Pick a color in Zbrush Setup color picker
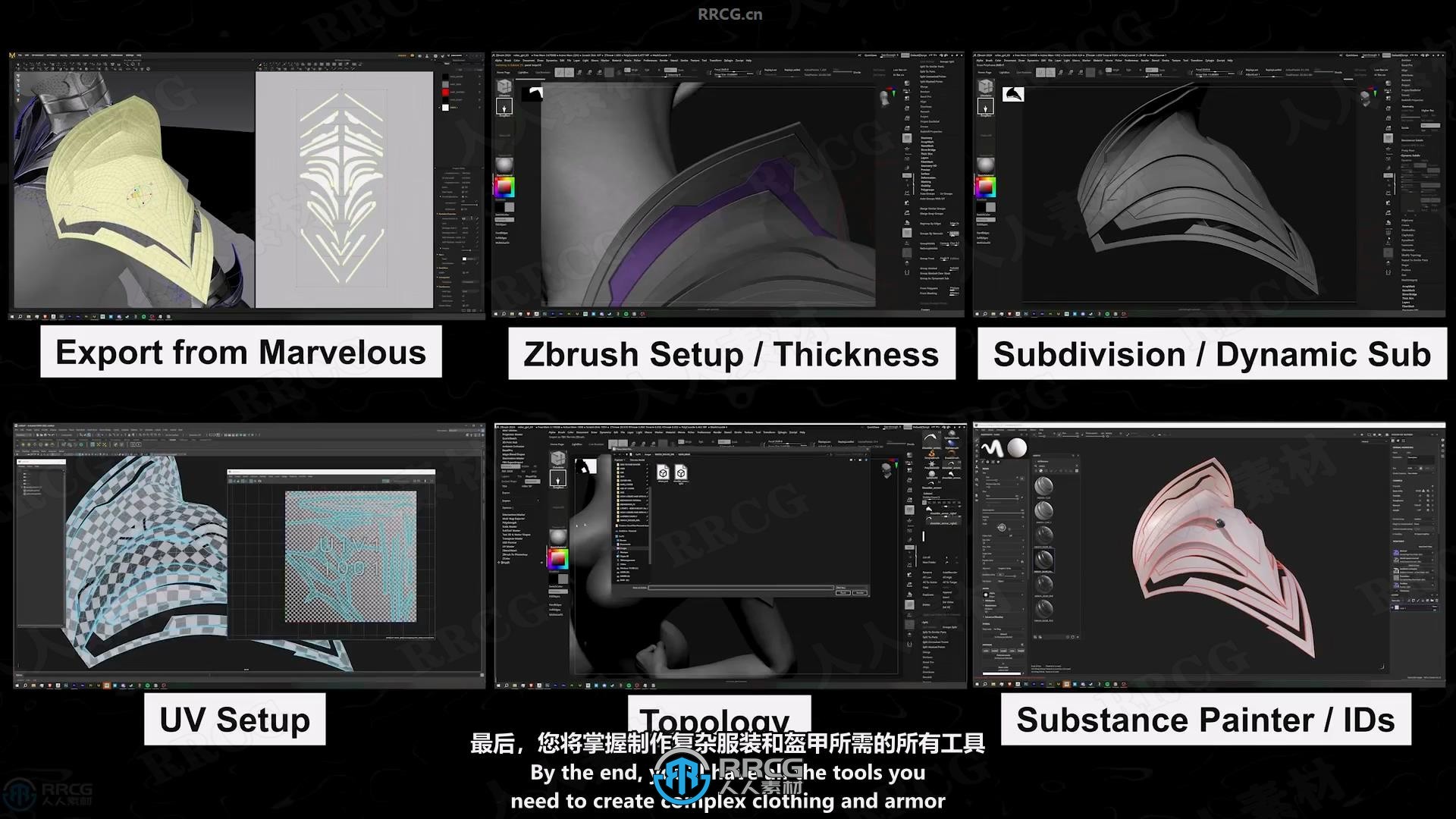Image resolution: width=1456 pixels, height=819 pixels. click(504, 187)
